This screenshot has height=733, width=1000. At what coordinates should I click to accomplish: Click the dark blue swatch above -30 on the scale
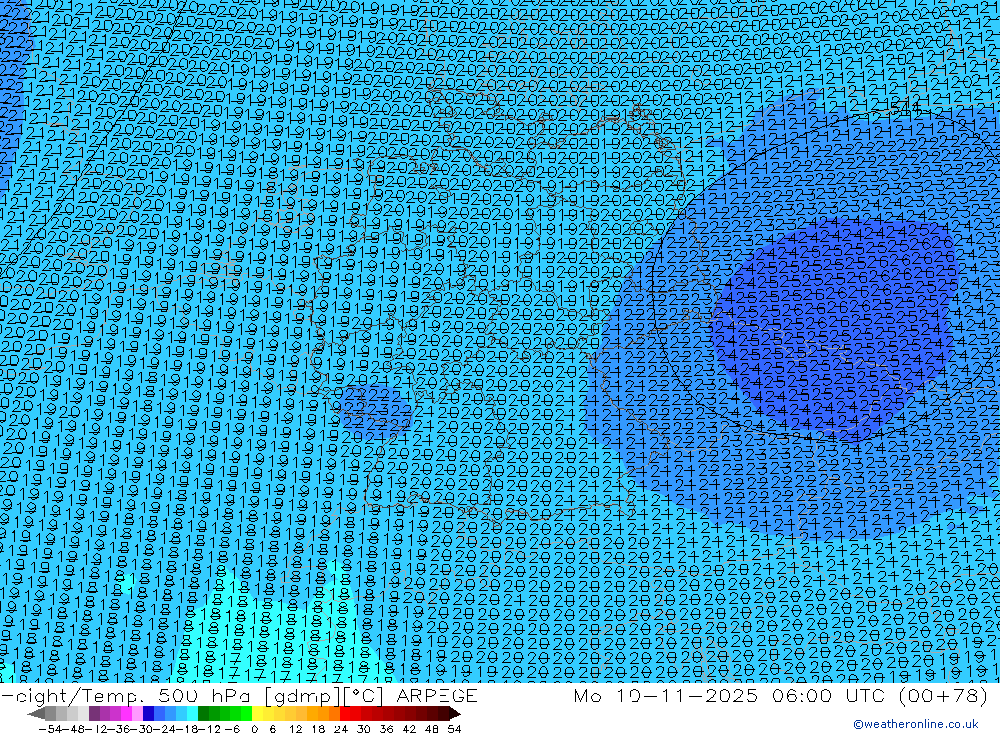(148, 714)
